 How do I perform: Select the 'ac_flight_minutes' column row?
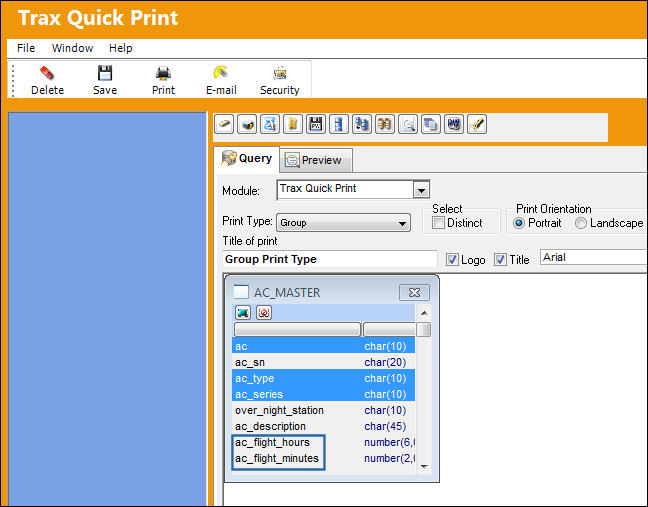coord(323,458)
